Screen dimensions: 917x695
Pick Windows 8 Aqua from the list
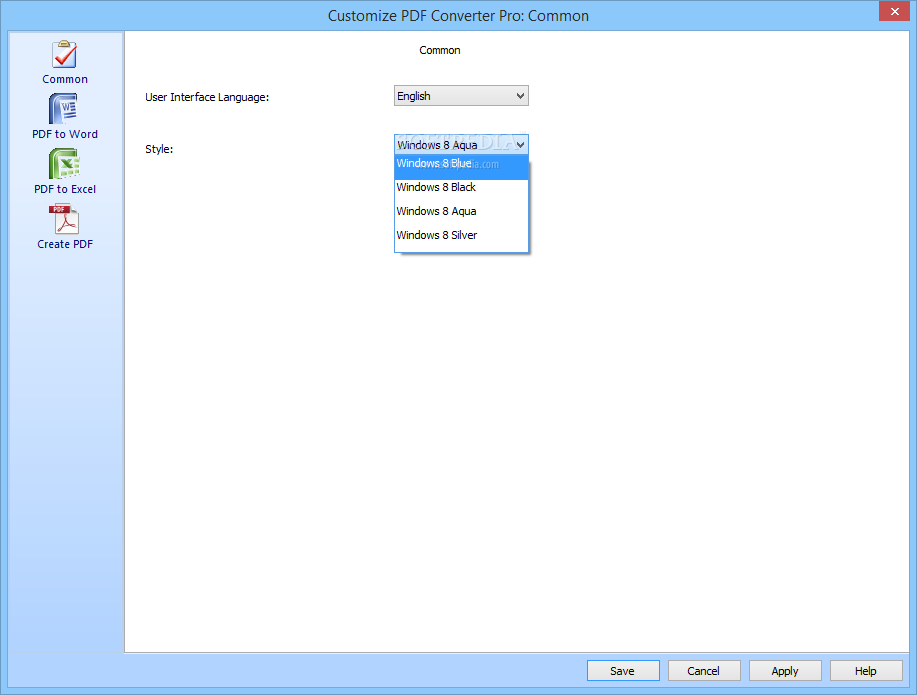pos(461,211)
